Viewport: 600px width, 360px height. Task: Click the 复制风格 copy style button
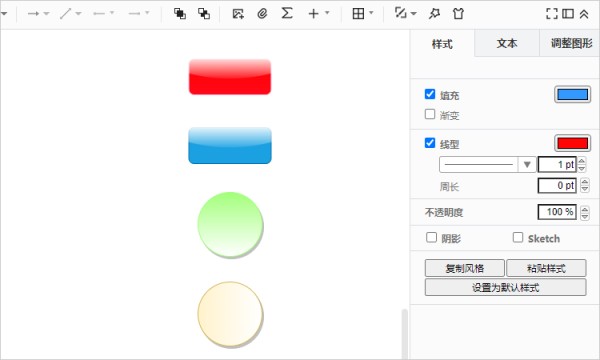coord(465,268)
